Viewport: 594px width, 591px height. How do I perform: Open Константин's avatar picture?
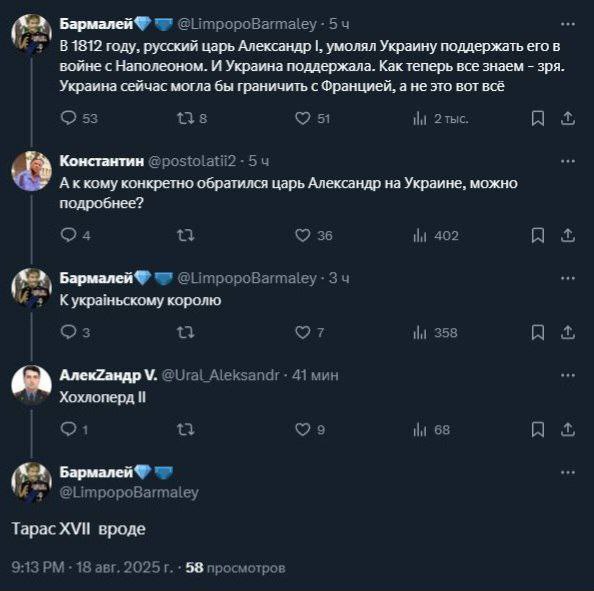[31, 171]
